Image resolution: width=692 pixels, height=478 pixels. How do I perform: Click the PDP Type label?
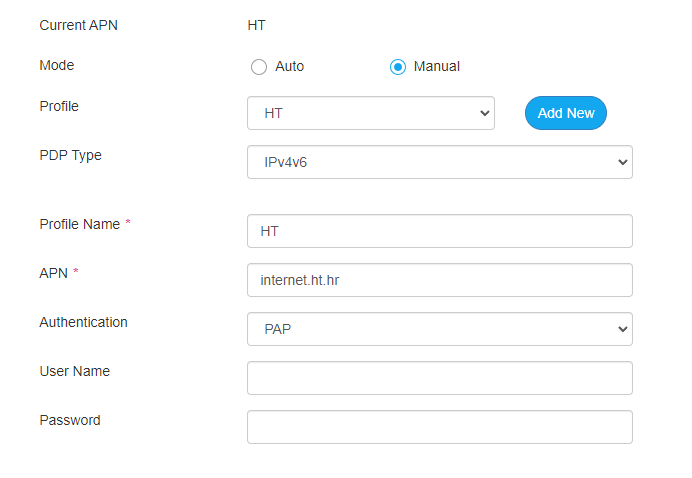tap(70, 155)
